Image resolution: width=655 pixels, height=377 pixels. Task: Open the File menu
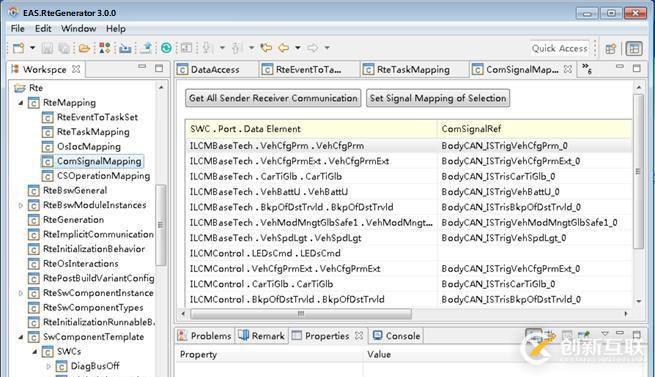point(18,28)
